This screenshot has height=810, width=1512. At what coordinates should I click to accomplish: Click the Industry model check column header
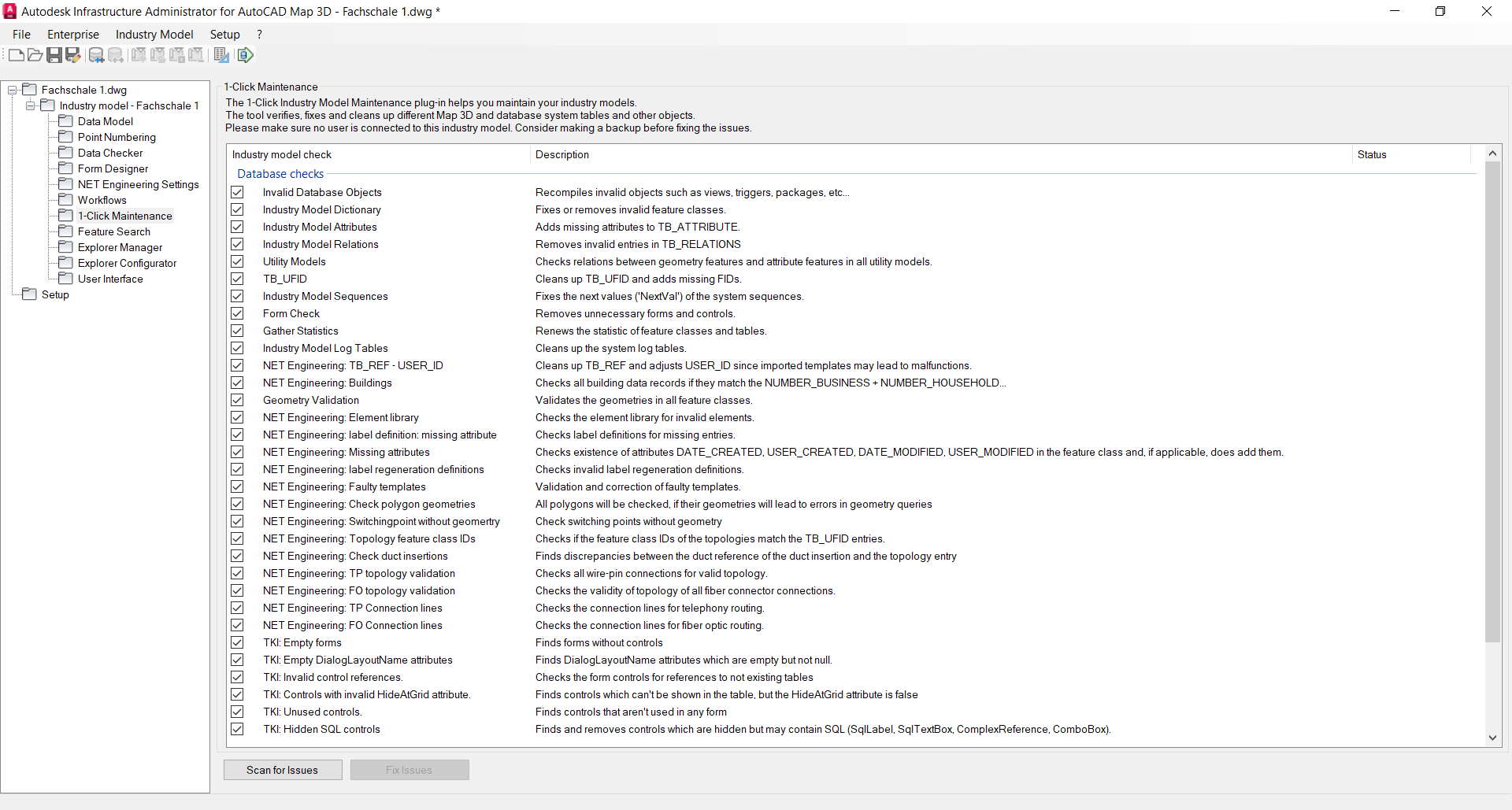coord(378,154)
